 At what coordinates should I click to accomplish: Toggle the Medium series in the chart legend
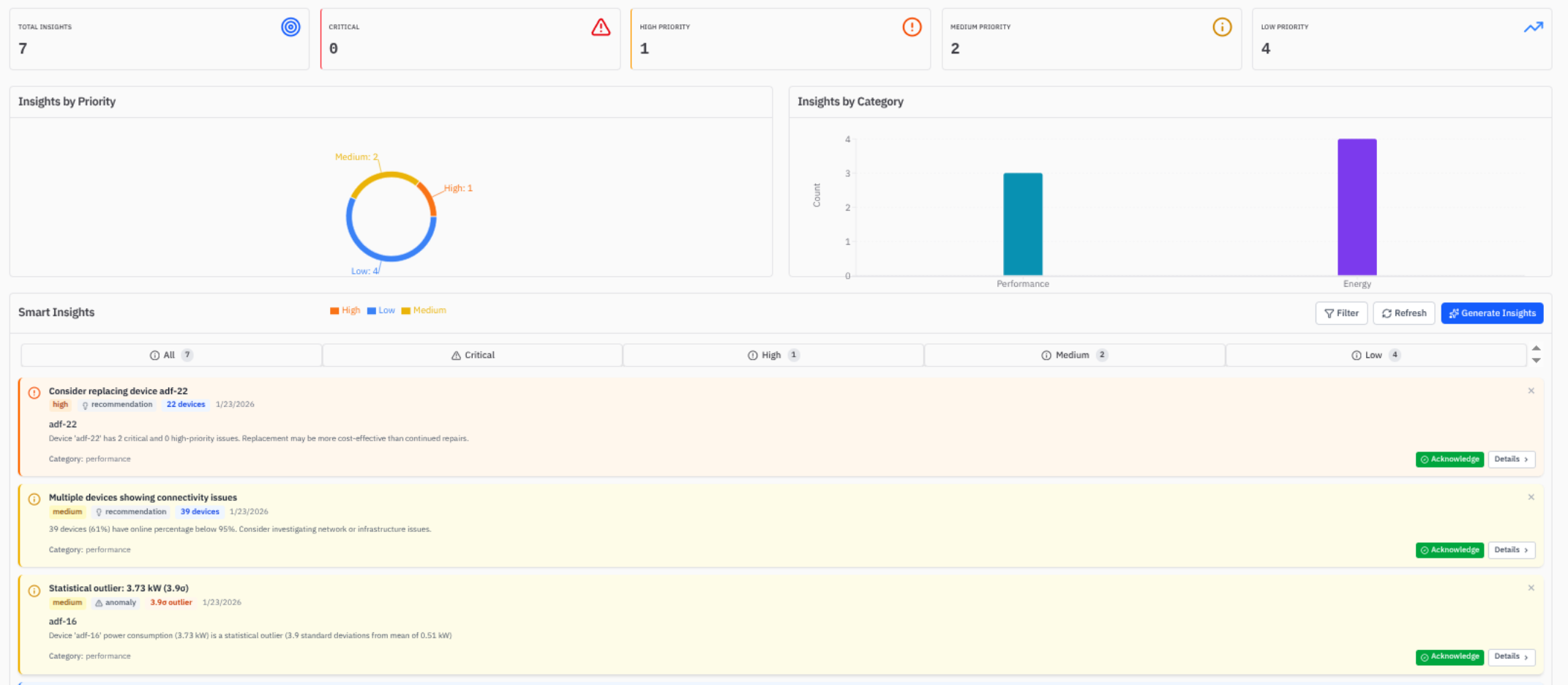(x=424, y=310)
